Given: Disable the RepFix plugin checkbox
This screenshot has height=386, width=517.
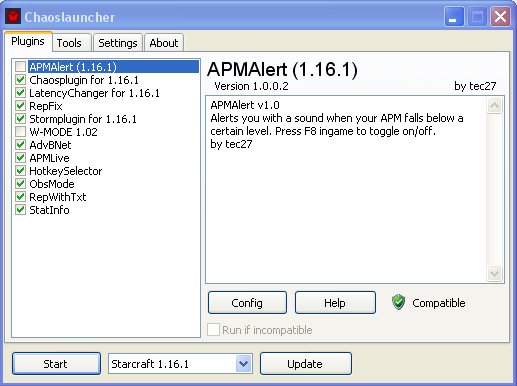Looking at the screenshot, I should click(20, 106).
